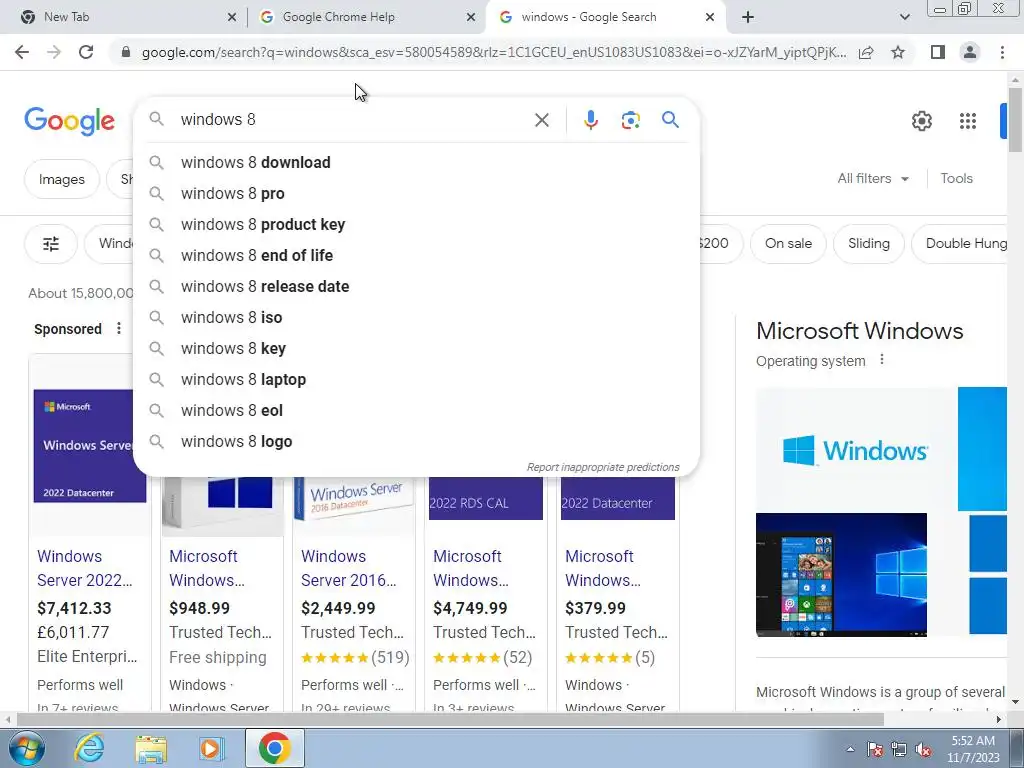Click Report inappropriate predictions

tap(603, 467)
